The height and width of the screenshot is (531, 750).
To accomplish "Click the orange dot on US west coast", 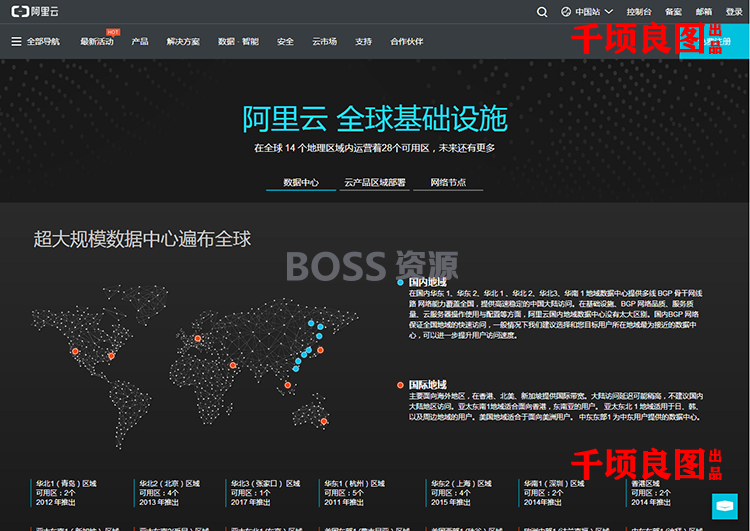I will (75, 351).
